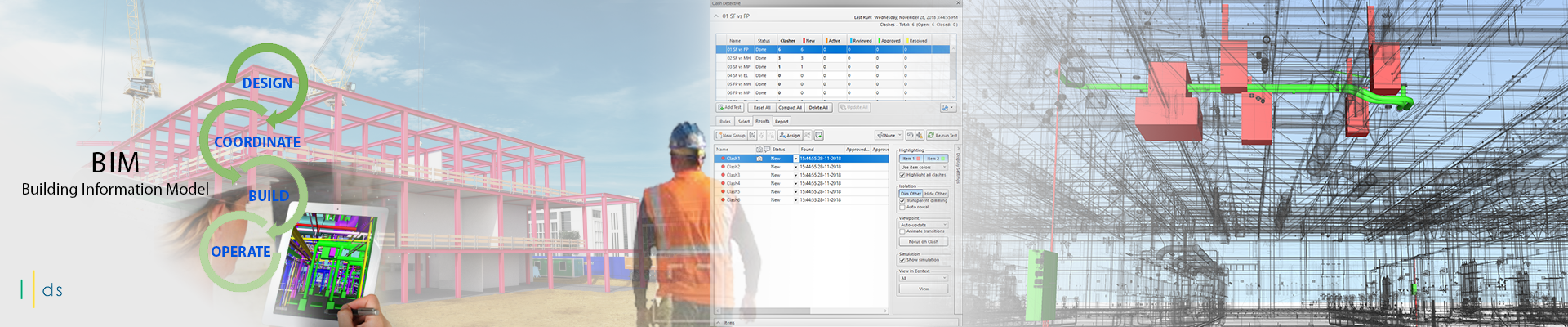Click the Delete All button

click(x=818, y=107)
